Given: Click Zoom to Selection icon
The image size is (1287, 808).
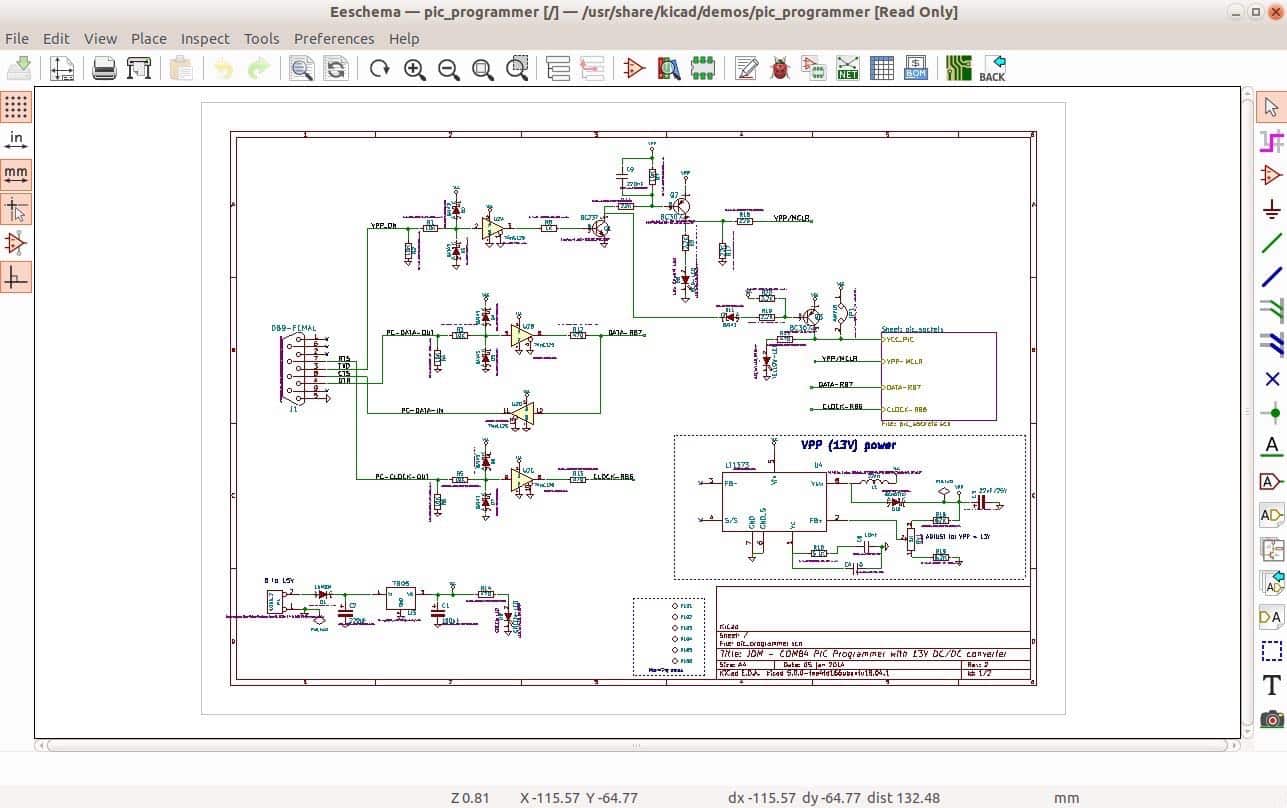Looking at the screenshot, I should [x=517, y=68].
